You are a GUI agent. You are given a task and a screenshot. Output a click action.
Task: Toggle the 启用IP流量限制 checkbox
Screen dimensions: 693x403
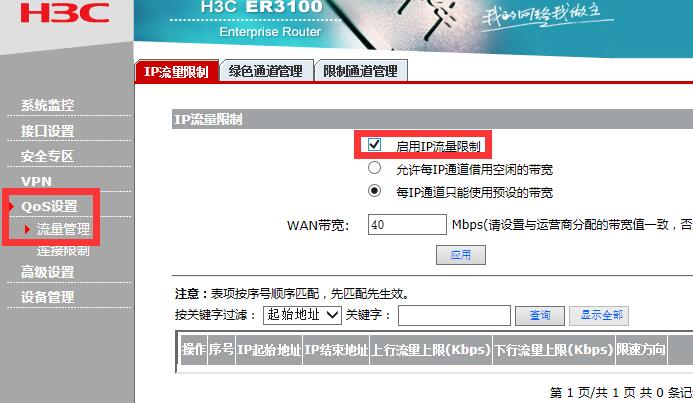(374, 144)
